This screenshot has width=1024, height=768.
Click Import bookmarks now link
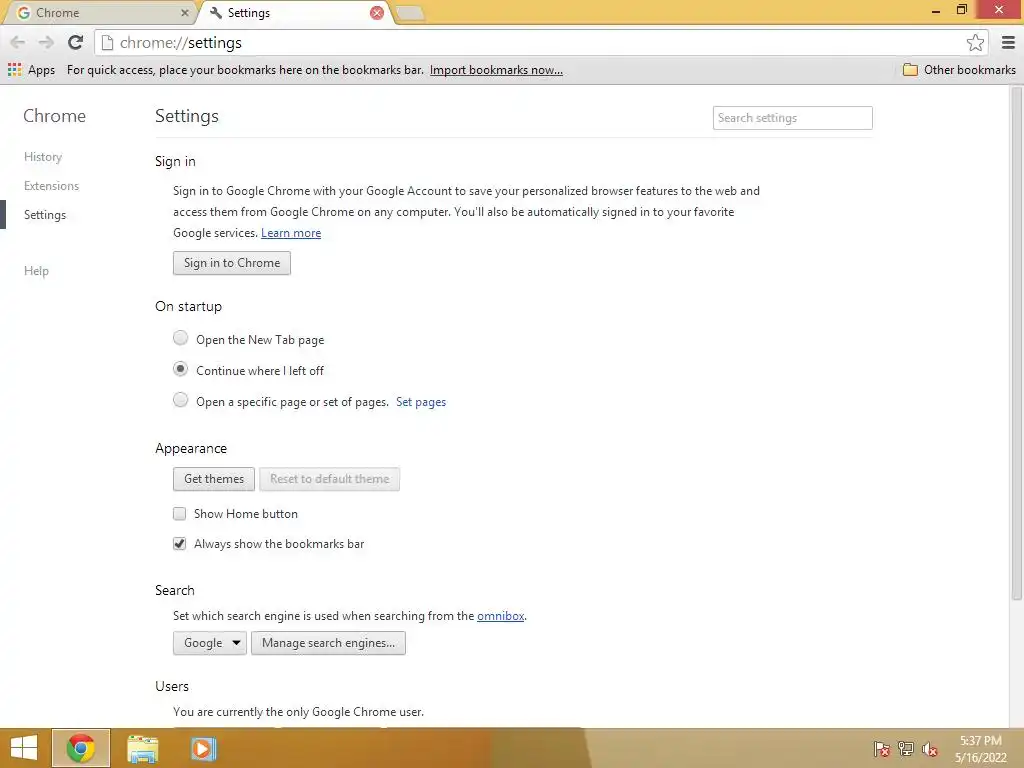pos(496,70)
